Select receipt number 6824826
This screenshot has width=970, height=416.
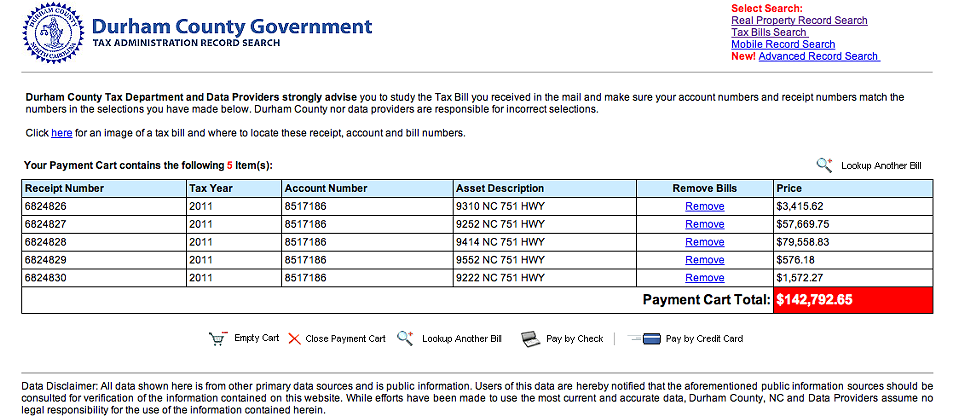pos(45,206)
